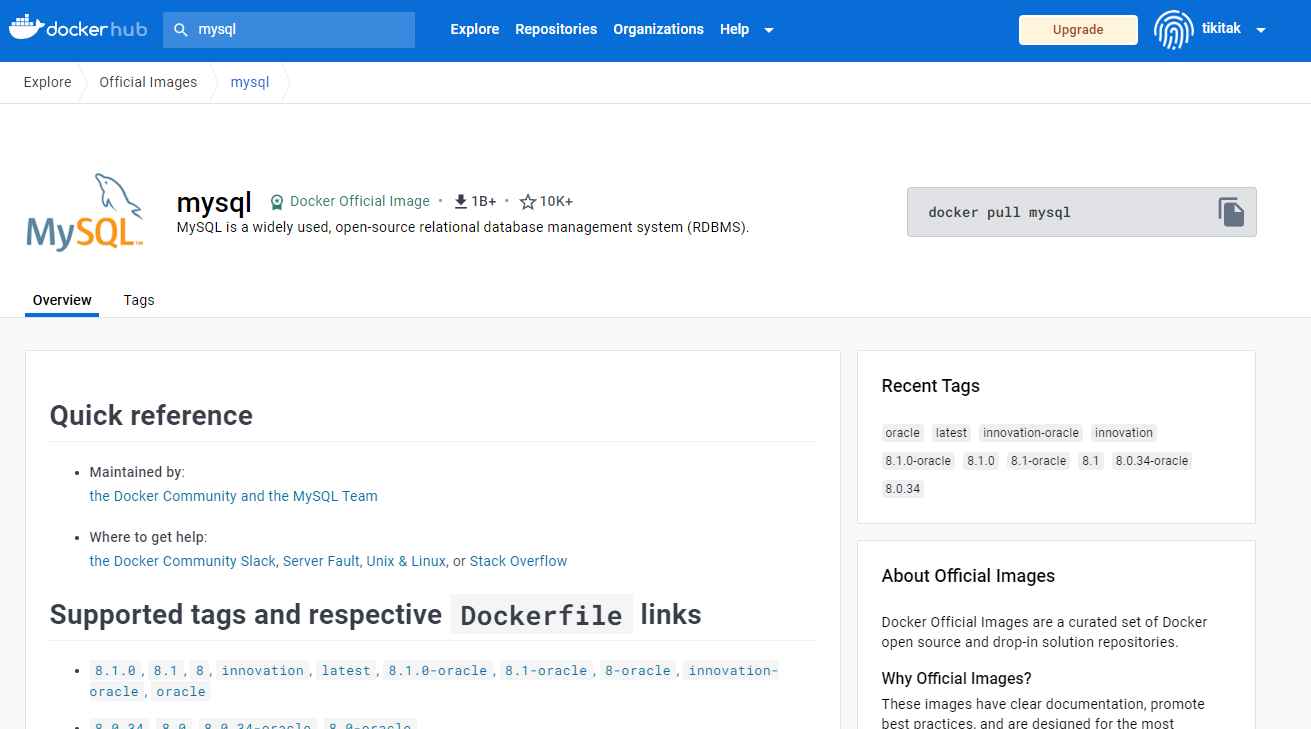
Task: Click the Docker Hub whale logo
Action: 78,29
